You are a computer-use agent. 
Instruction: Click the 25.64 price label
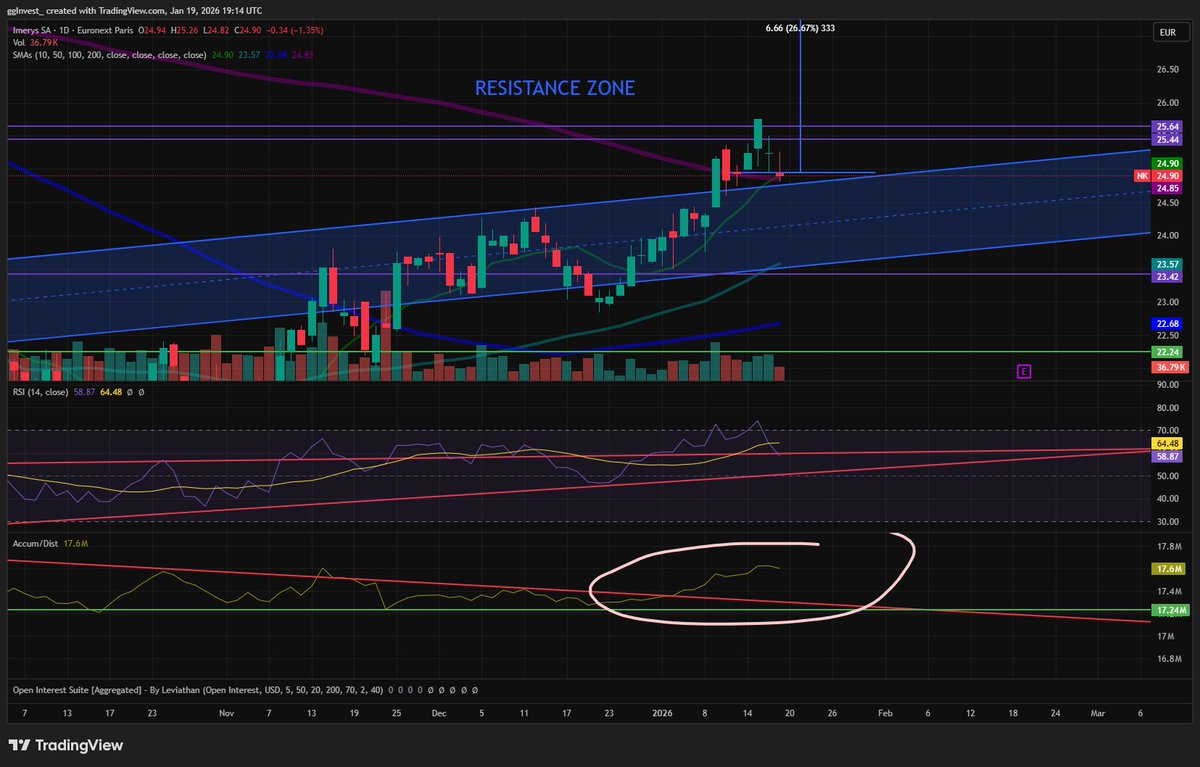click(1167, 127)
